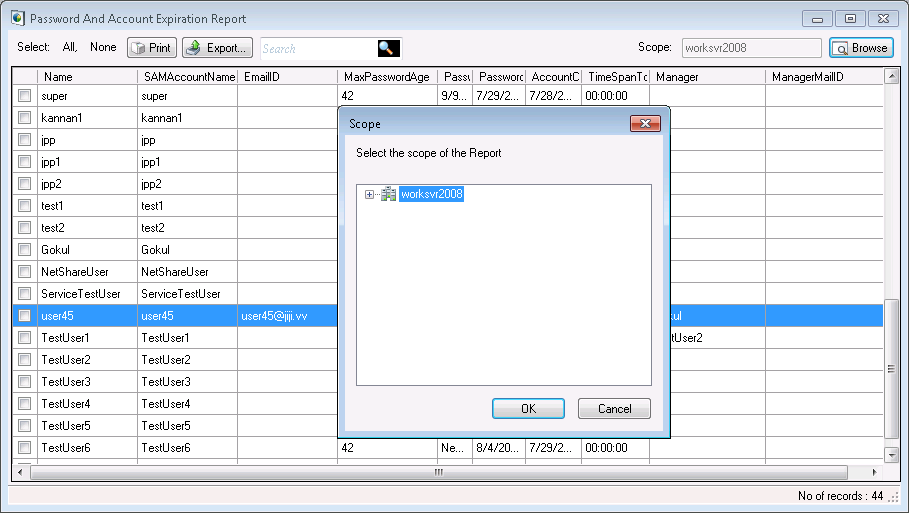Click the vertical scrollbar up arrow
This screenshot has height=513, width=909.
(892, 76)
